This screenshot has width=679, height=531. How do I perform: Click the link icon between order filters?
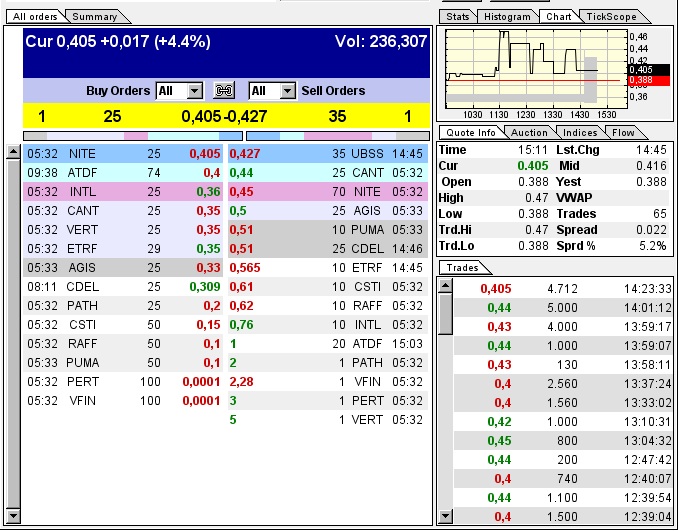point(225,91)
